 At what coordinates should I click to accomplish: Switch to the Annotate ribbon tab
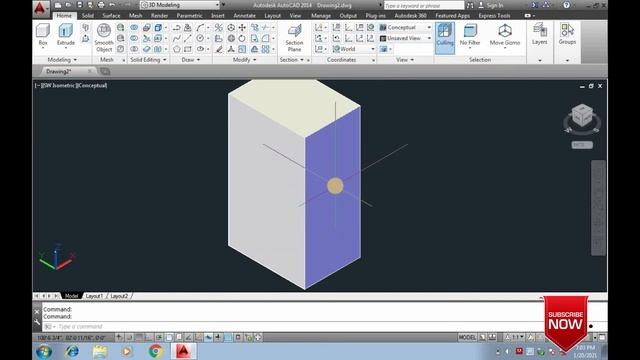pos(244,16)
